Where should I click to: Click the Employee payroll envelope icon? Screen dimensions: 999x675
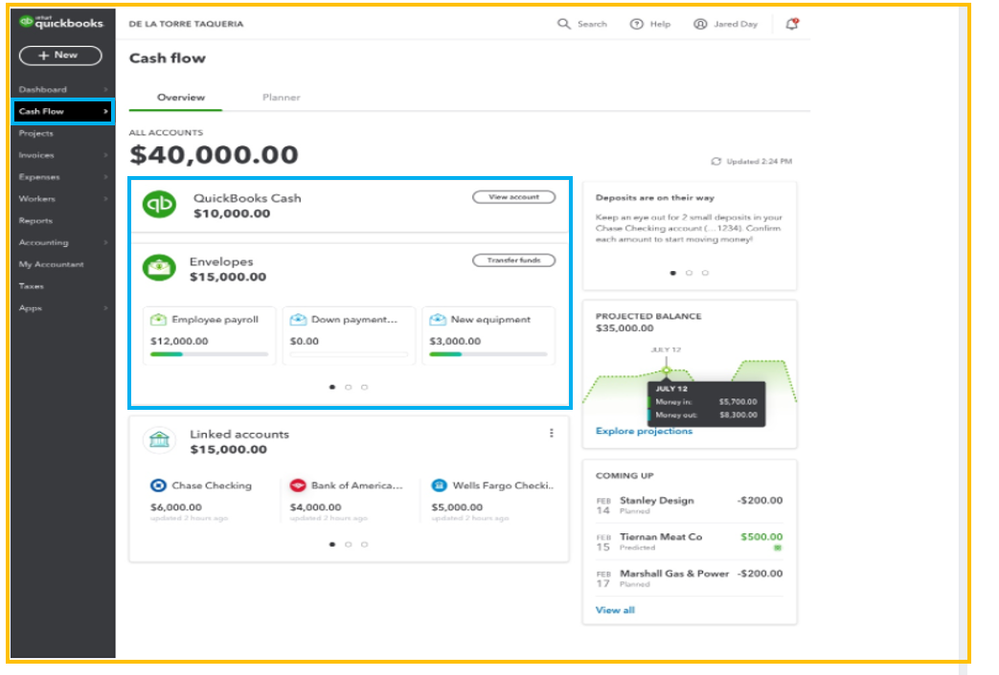(x=158, y=319)
